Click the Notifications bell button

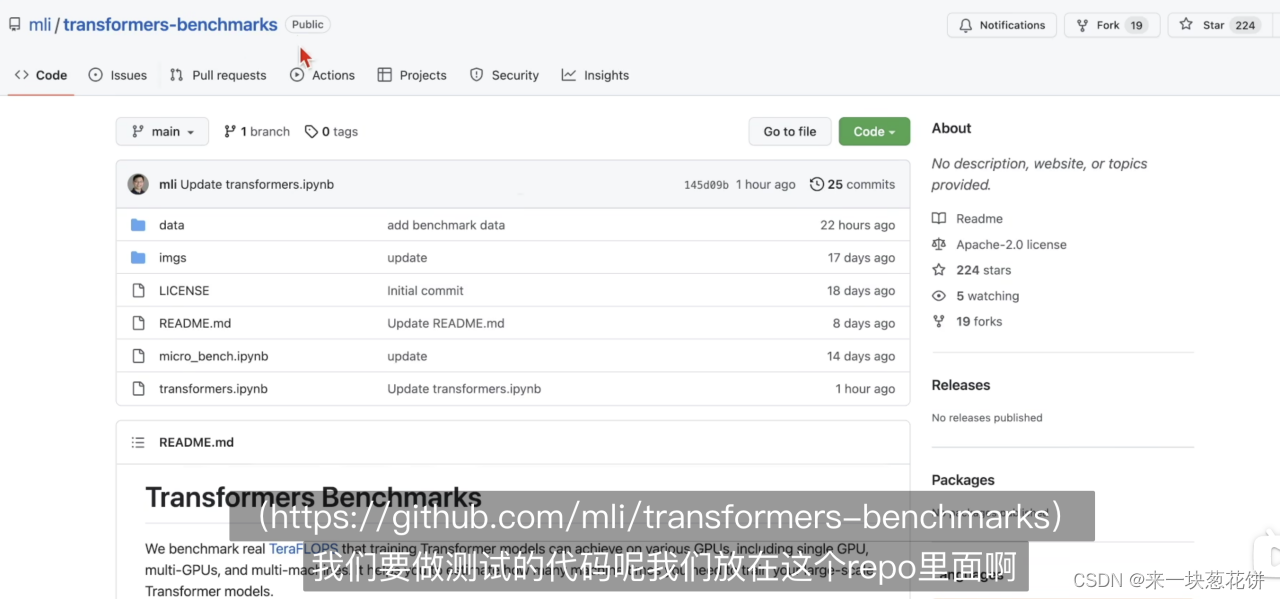tap(1002, 25)
